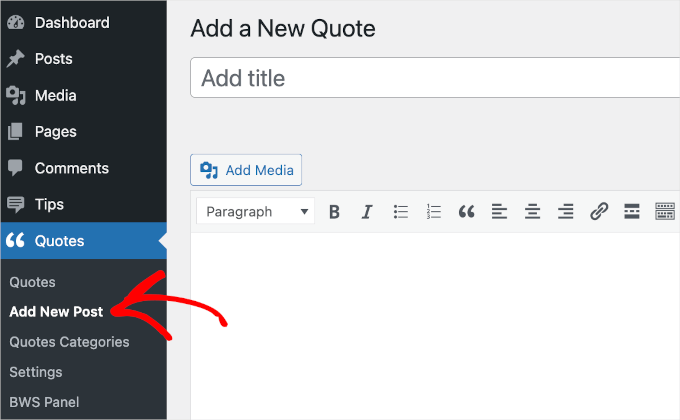Open Add New Post submenu link
Screen dimensions: 680x420
pyautogui.click(x=56, y=311)
